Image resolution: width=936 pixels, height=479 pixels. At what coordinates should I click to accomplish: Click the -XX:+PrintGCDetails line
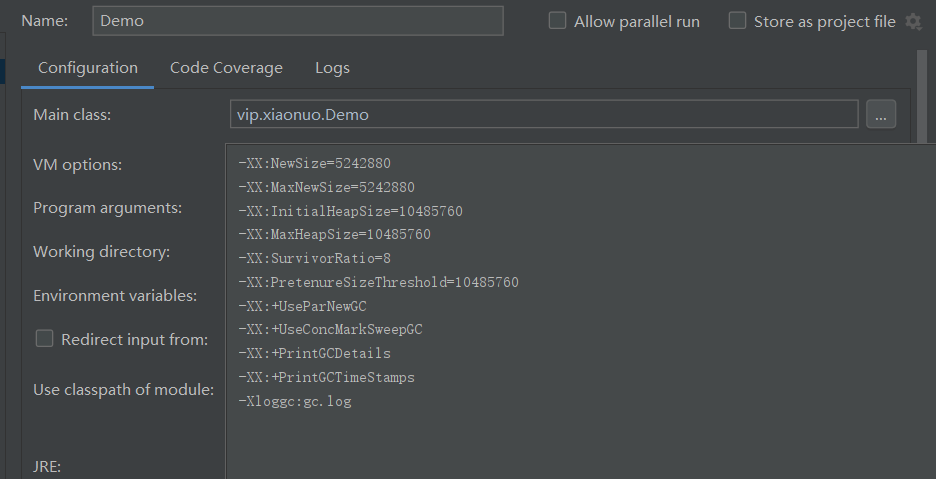314,354
